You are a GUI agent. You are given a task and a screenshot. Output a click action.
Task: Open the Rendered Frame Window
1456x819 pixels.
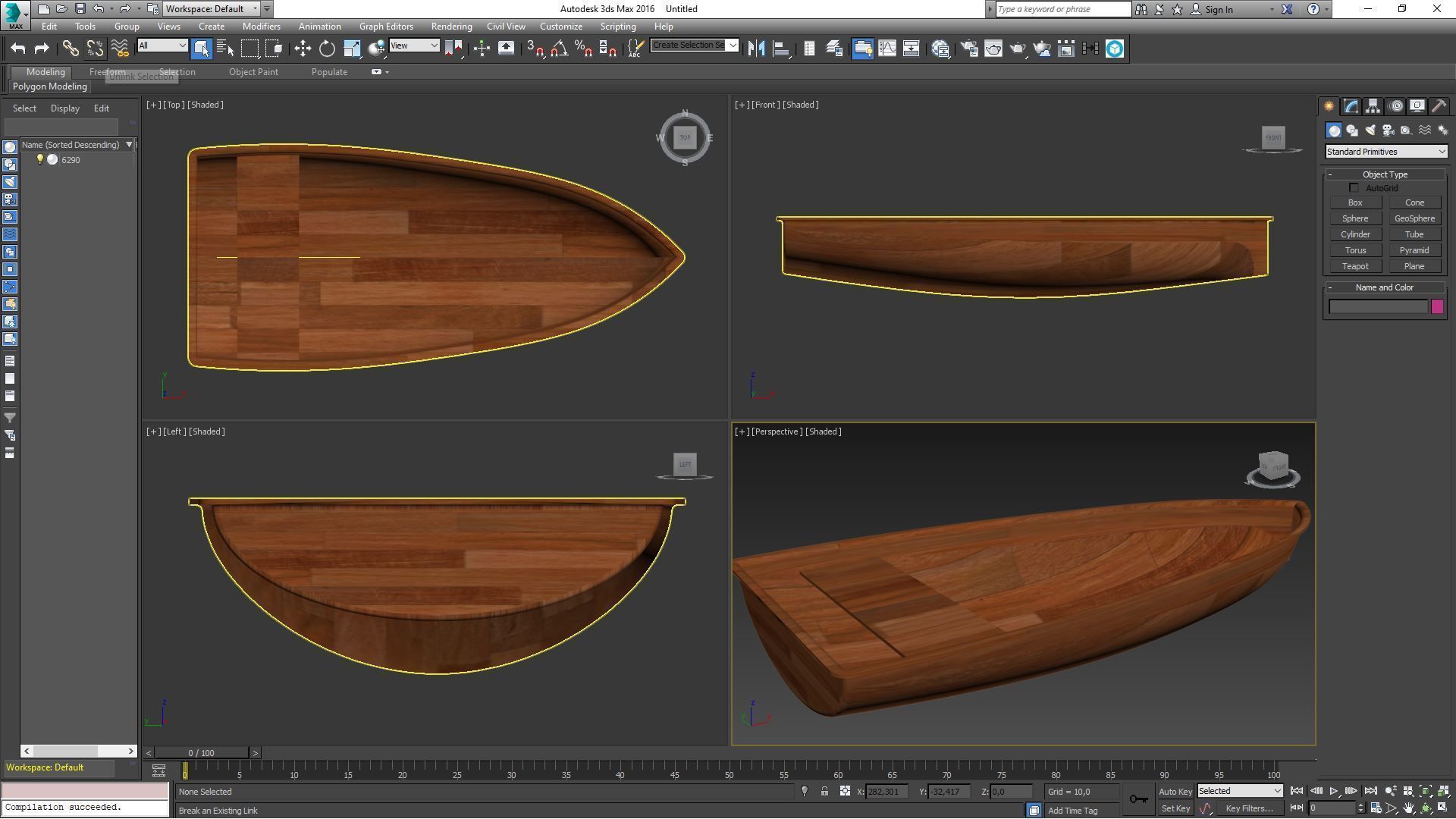pos(993,49)
